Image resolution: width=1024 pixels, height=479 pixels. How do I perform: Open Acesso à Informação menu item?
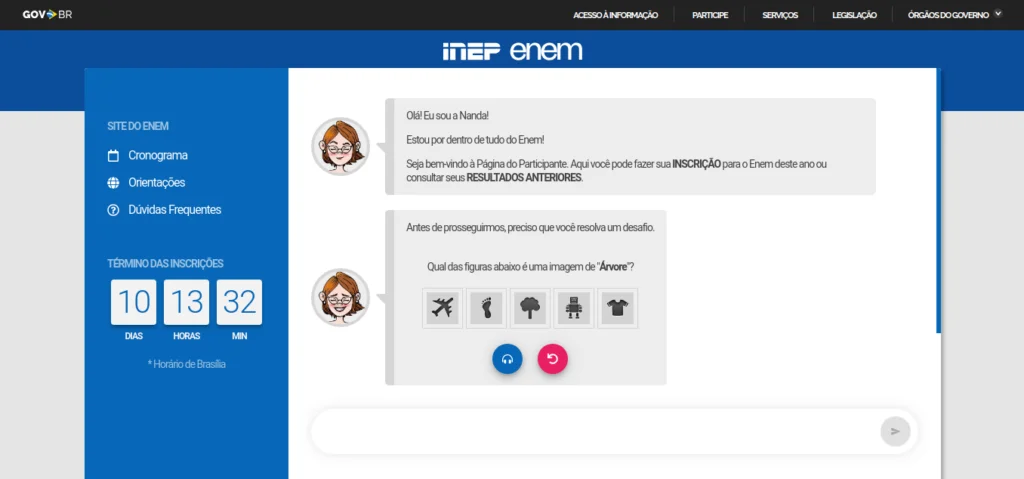[615, 15]
